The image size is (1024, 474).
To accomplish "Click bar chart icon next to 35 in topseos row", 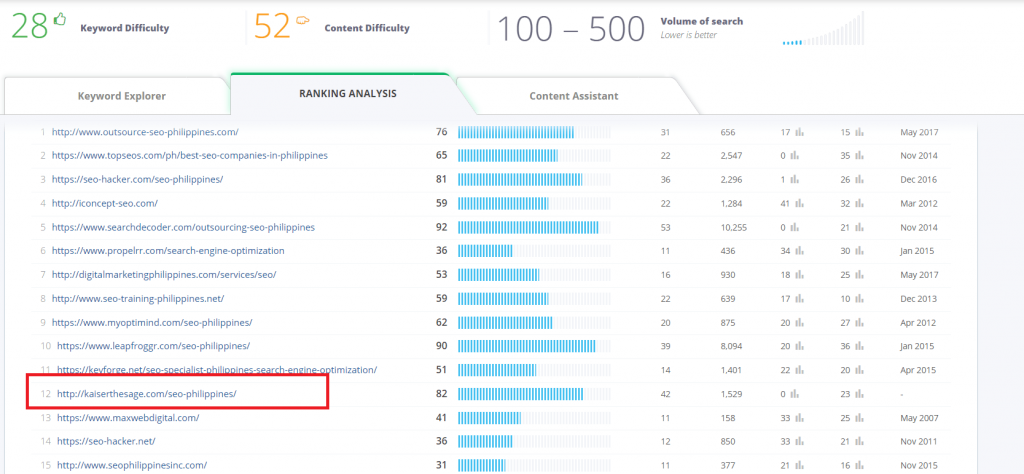I will tap(859, 156).
